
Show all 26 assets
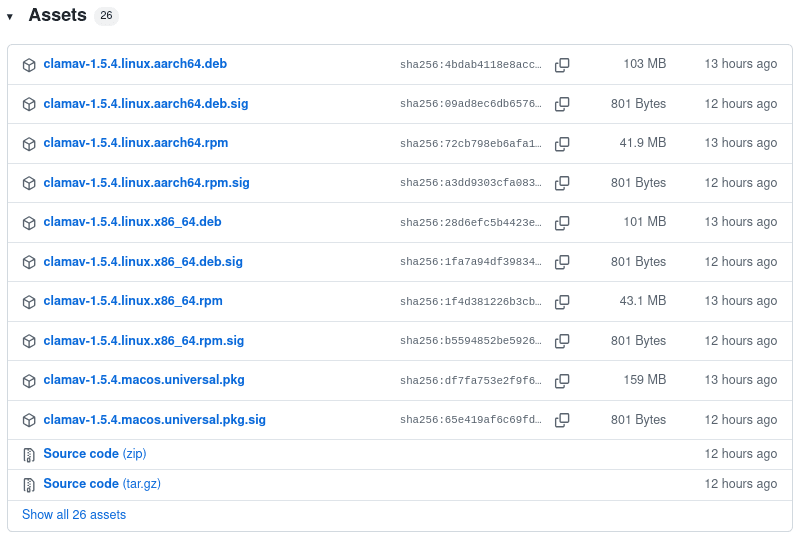[x=74, y=515]
